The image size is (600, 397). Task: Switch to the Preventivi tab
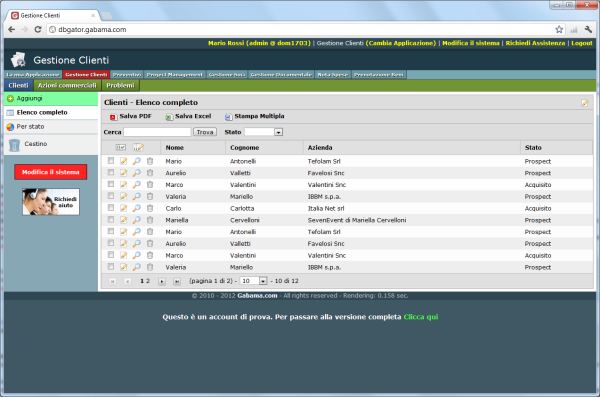(x=127, y=75)
